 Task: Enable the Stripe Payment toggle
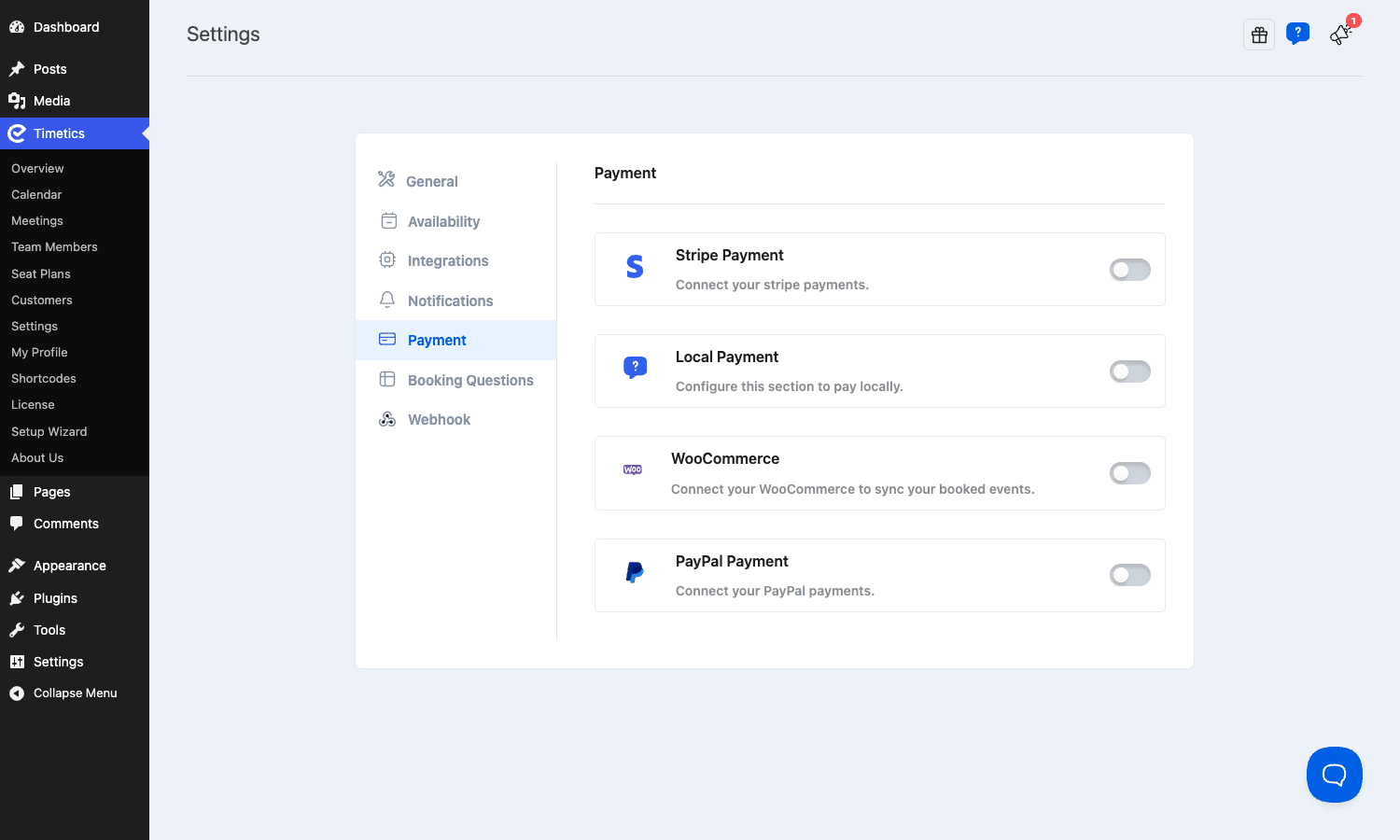(1129, 270)
